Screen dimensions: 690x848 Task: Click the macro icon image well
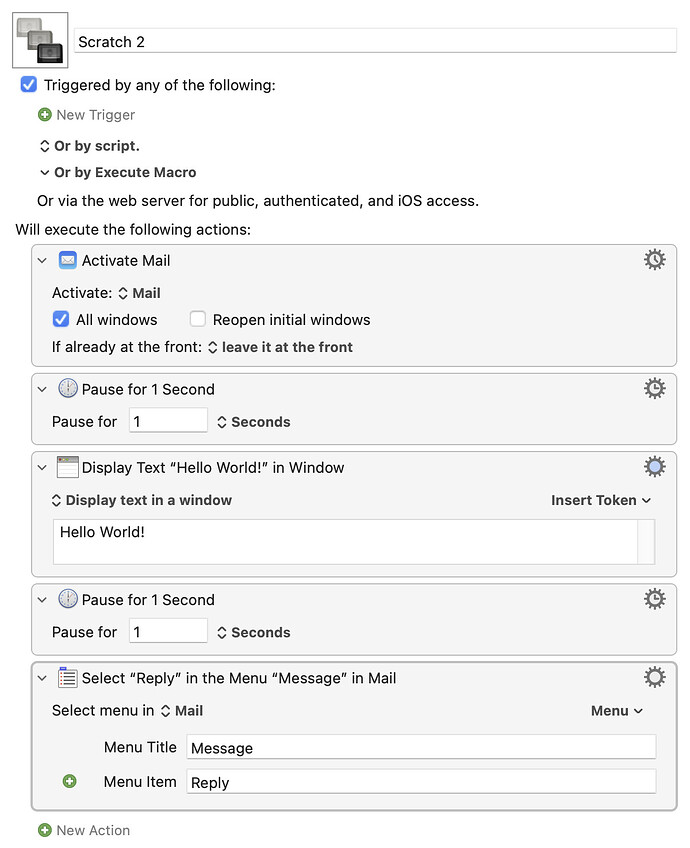(x=40, y=40)
